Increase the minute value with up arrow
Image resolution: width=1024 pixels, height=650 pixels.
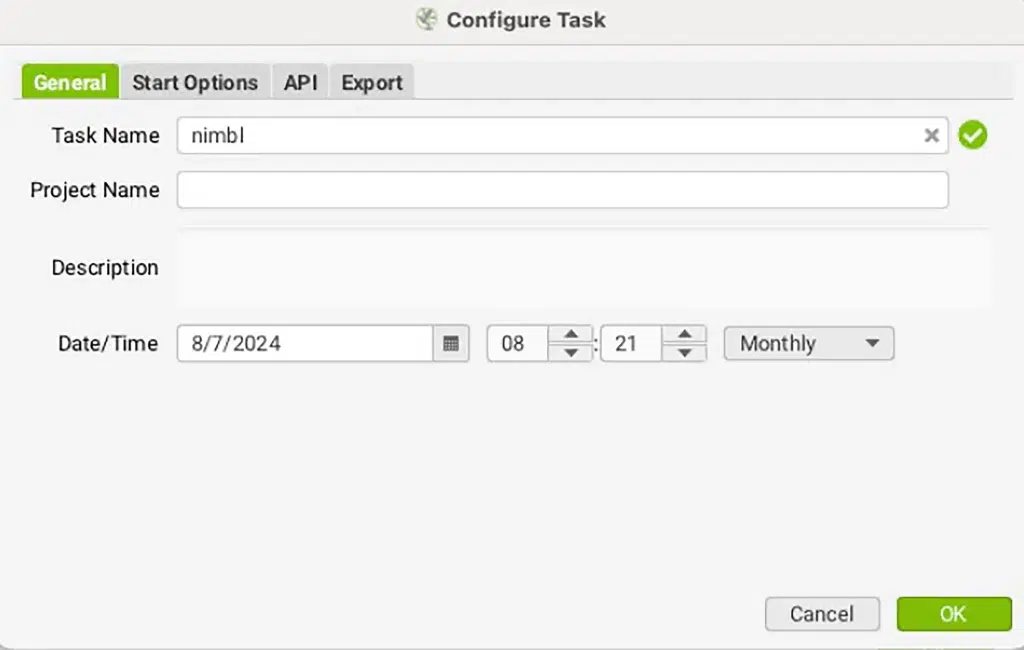tap(684, 334)
